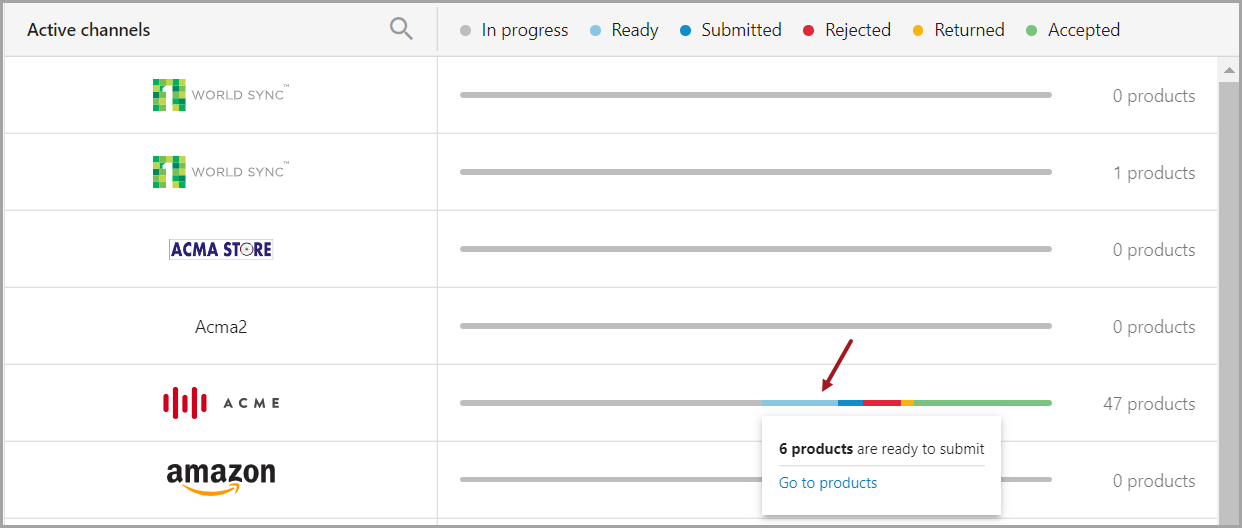This screenshot has height=528, width=1242.
Task: Click the Accepted legend label
Action: [1083, 30]
